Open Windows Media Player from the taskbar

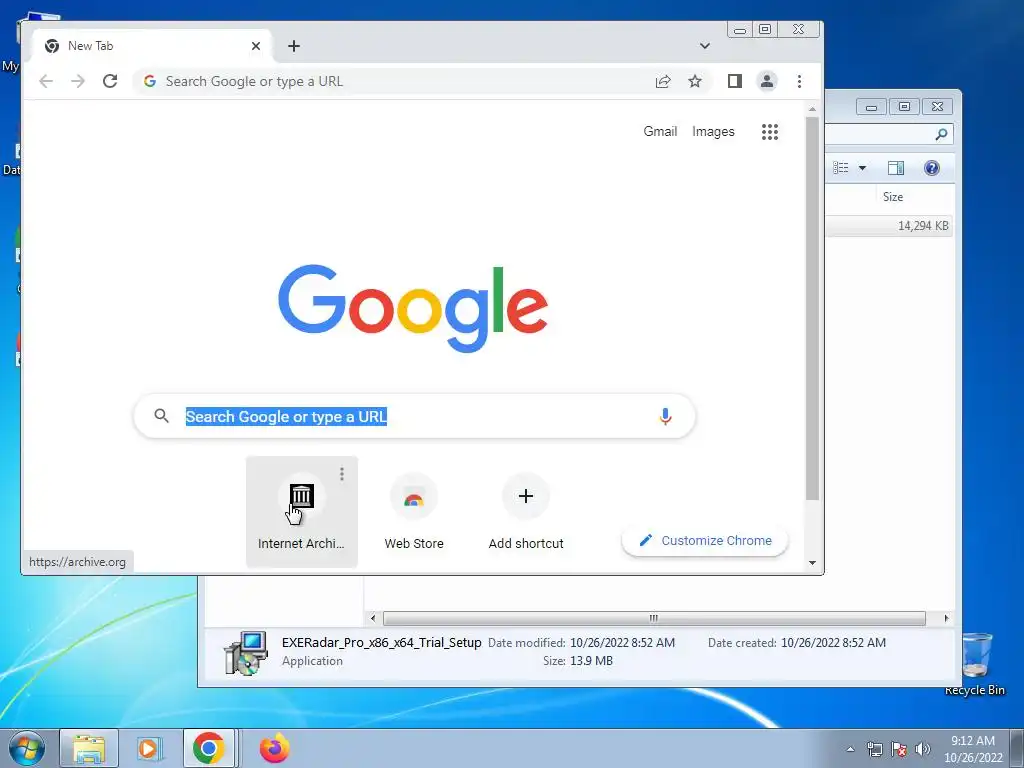(150, 748)
